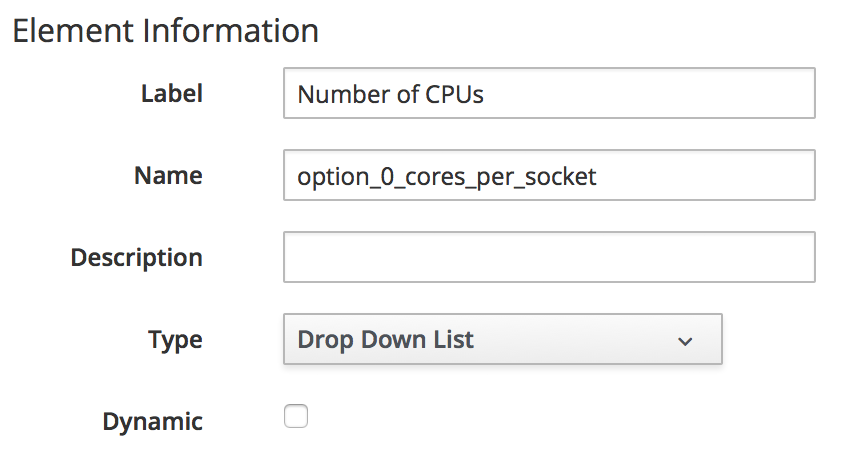Image resolution: width=854 pixels, height=452 pixels.
Task: Click the word "Information" in the heading
Action: tap(231, 30)
